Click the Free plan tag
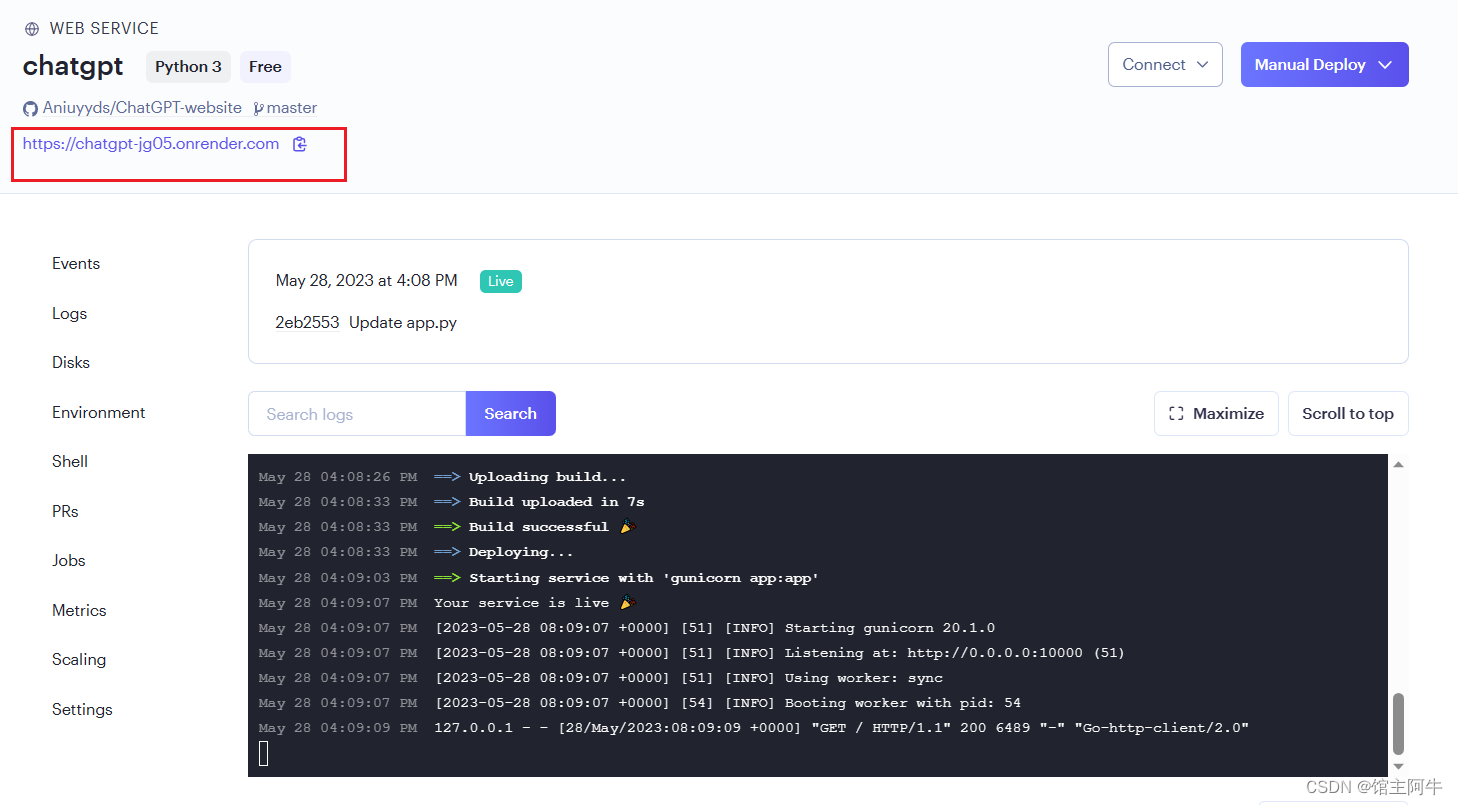 [x=265, y=67]
